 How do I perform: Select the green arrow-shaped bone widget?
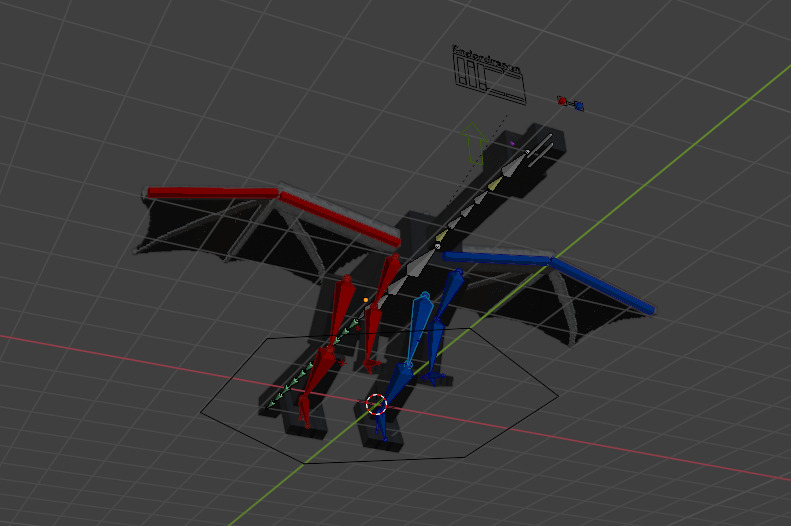[x=474, y=144]
